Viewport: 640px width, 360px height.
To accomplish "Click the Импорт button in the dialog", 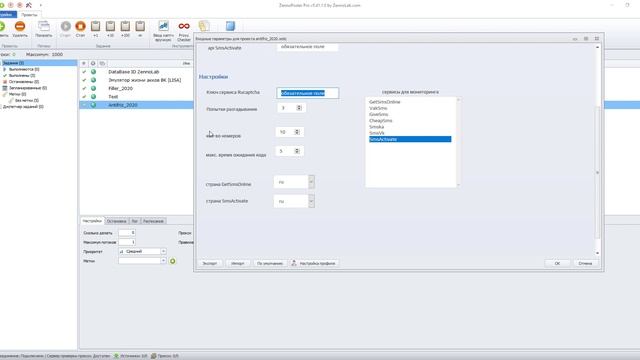I will (x=238, y=263).
